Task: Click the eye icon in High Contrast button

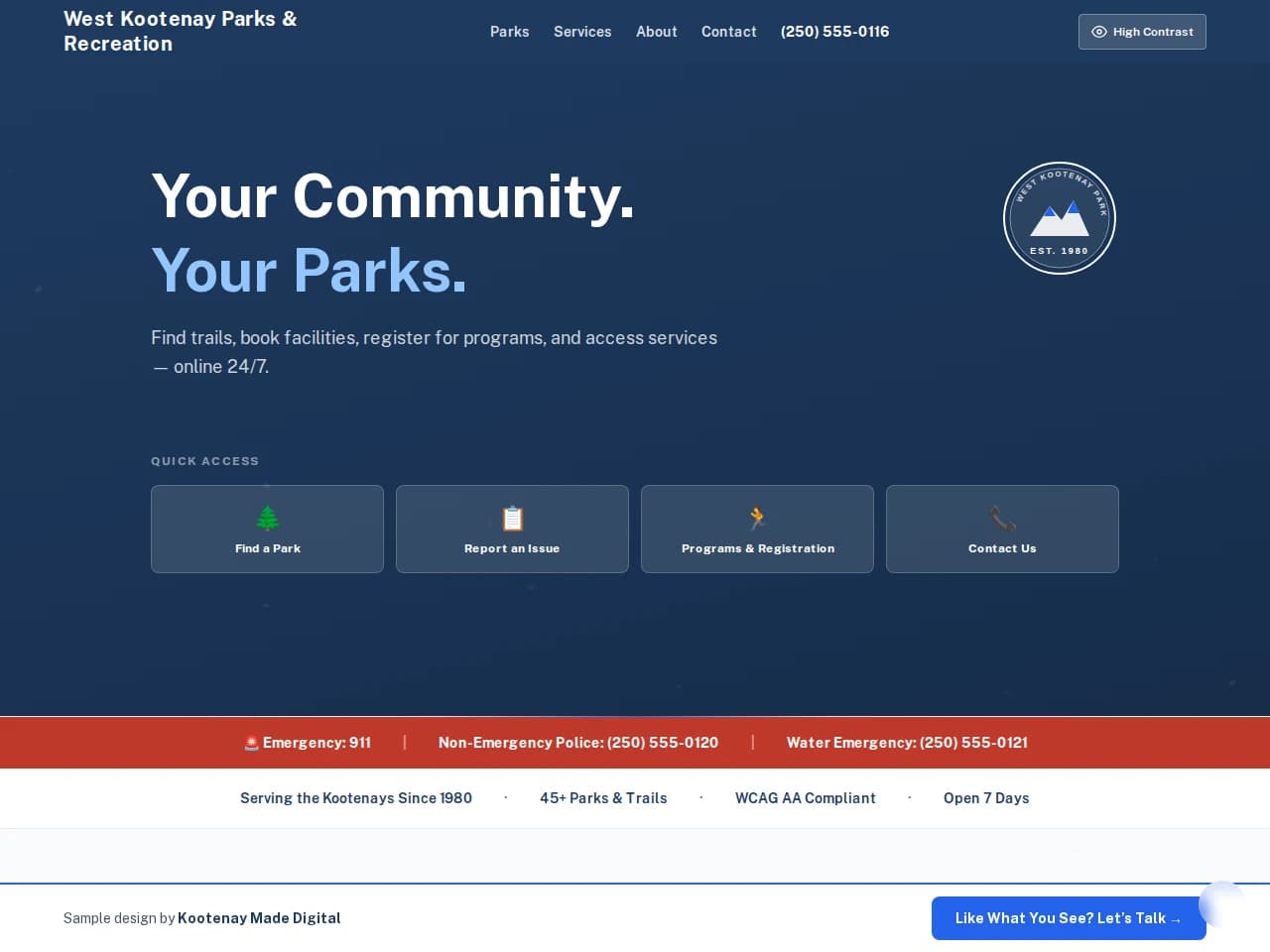Action: click(1099, 32)
